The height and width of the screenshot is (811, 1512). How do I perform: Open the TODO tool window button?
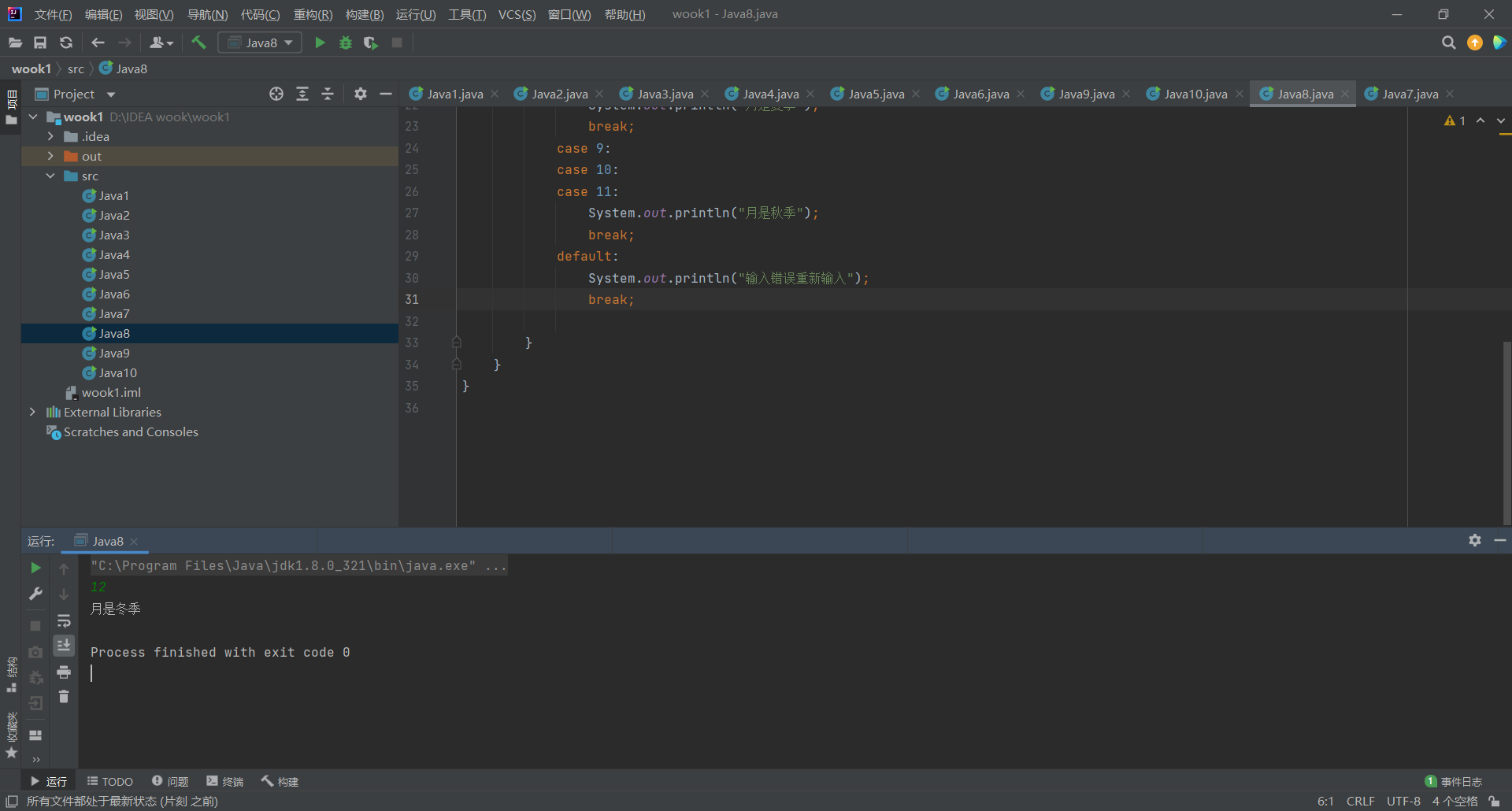pos(110,781)
